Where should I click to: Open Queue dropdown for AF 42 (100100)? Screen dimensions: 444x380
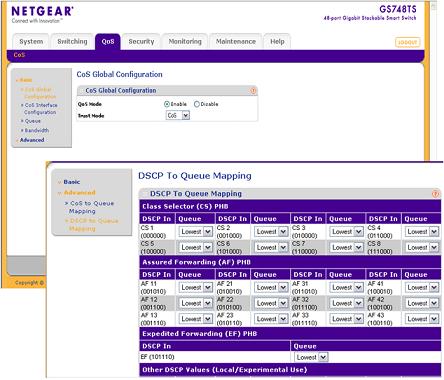(x=422, y=303)
